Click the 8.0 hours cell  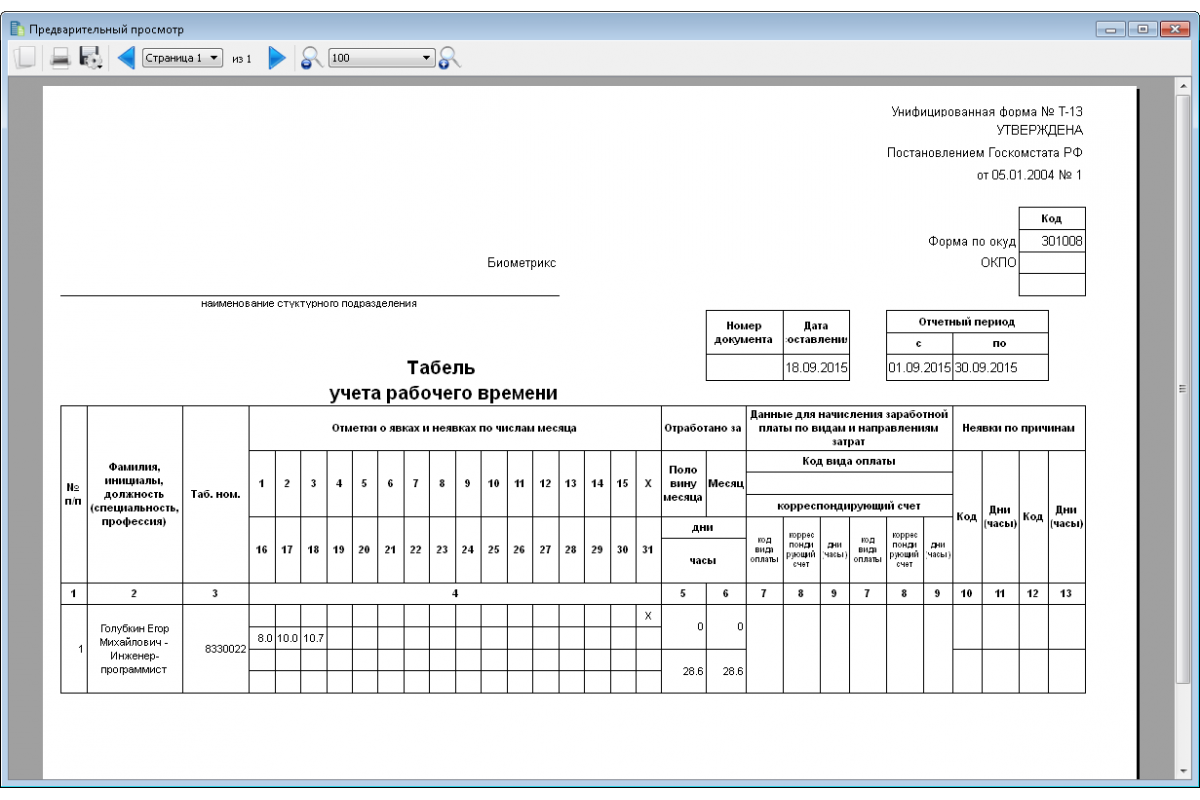click(x=264, y=638)
